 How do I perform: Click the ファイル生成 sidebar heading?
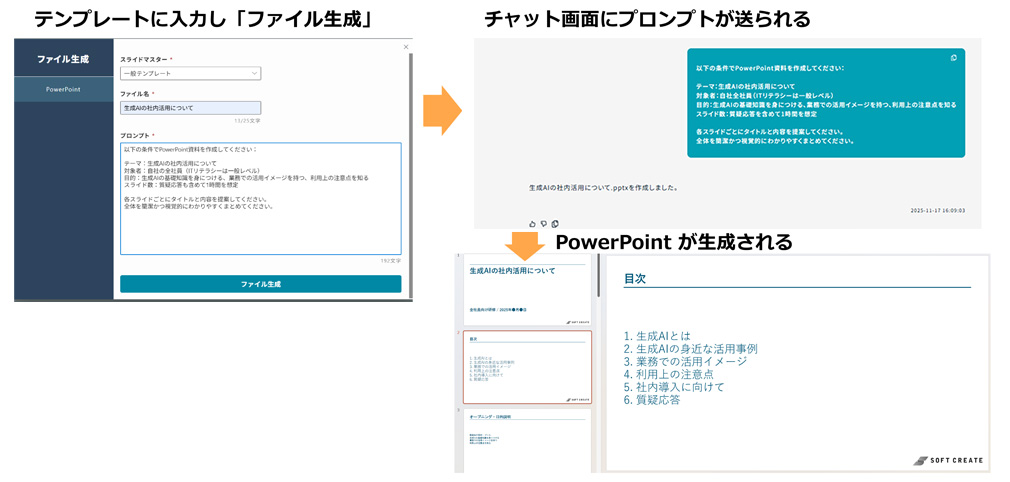pyautogui.click(x=63, y=59)
